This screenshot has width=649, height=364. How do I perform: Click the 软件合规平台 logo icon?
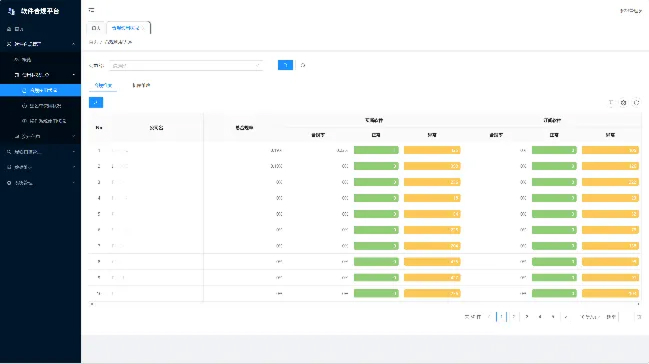[12, 11]
